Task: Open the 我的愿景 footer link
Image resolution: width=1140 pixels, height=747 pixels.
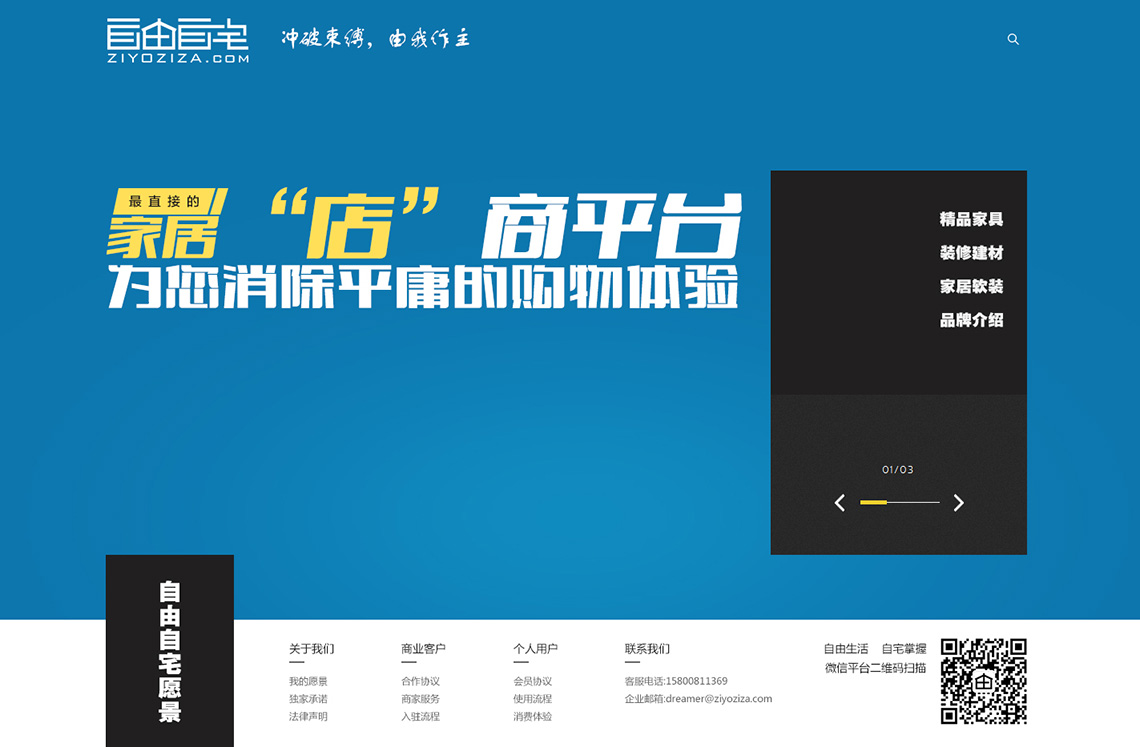Action: (308, 681)
